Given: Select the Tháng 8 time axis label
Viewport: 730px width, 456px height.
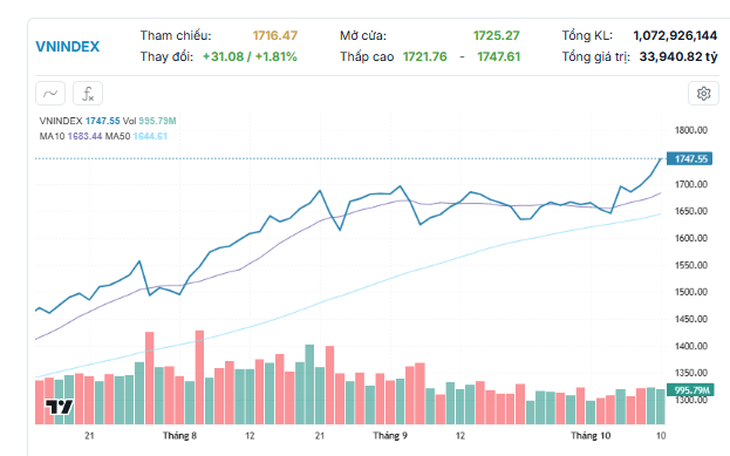Looking at the screenshot, I should tap(180, 436).
